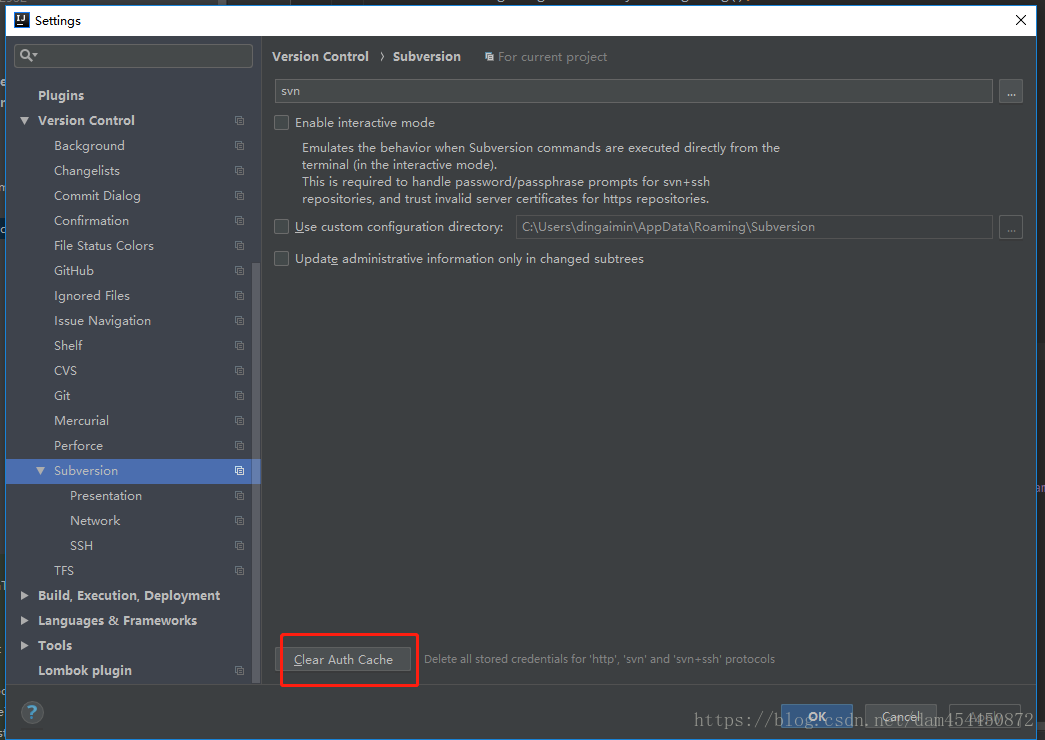The height and width of the screenshot is (740, 1045).
Task: Select Presentation under Subversion
Action: tap(106, 495)
